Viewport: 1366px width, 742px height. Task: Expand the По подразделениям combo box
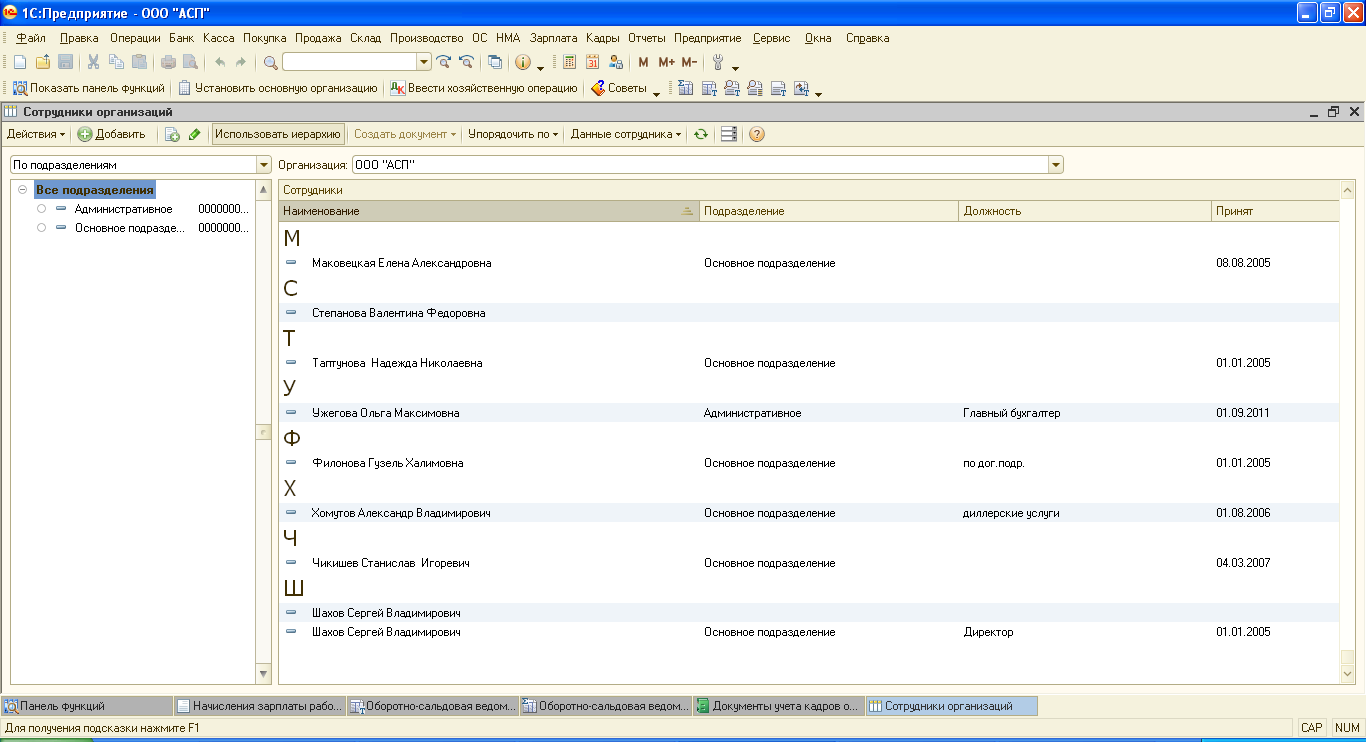[x=264, y=164]
